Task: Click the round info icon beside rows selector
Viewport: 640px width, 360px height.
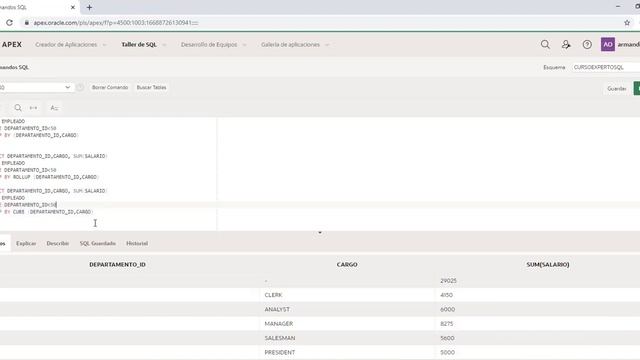Action: pos(80,87)
